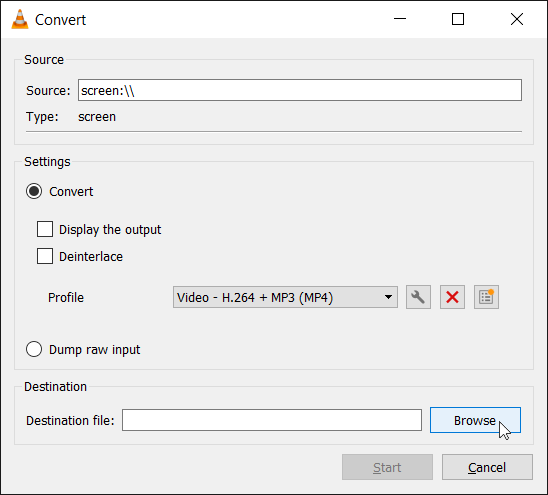Viewport: 548px width, 495px height.
Task: Delete selected profile with red X
Action: (x=452, y=297)
